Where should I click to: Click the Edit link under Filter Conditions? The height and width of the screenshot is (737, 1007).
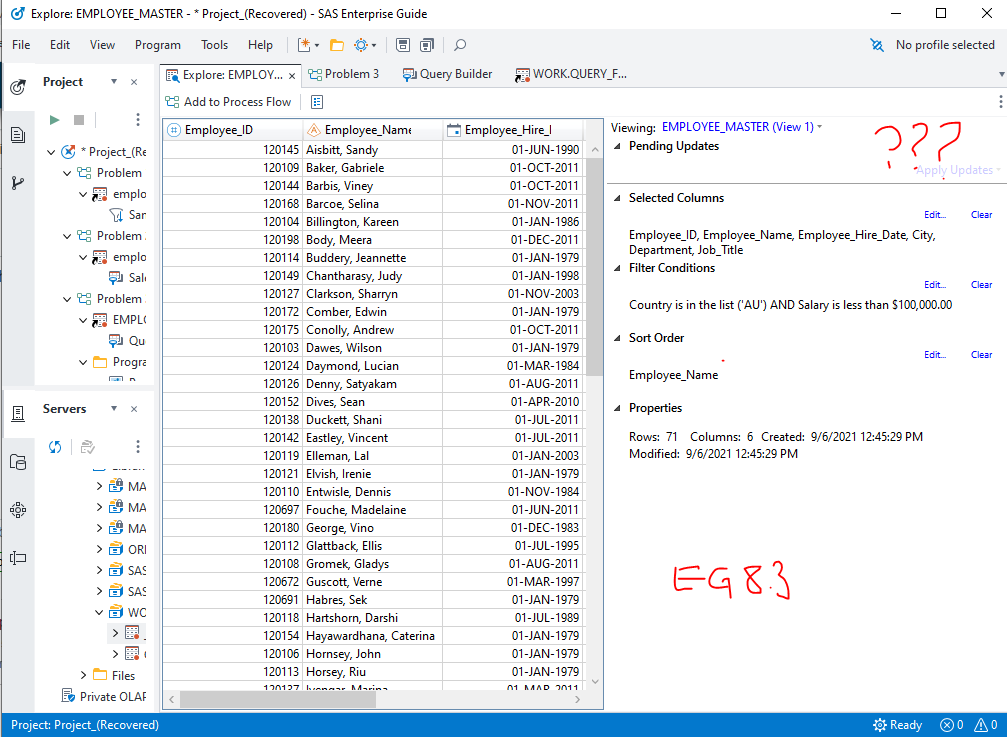pyautogui.click(x=934, y=284)
